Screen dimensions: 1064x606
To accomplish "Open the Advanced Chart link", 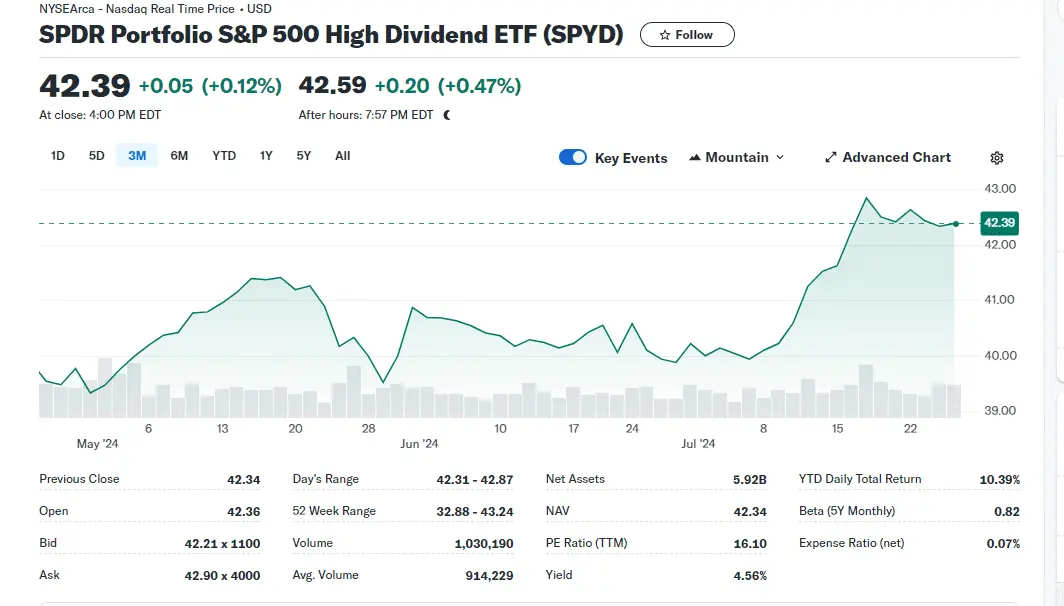I will 887,158.
